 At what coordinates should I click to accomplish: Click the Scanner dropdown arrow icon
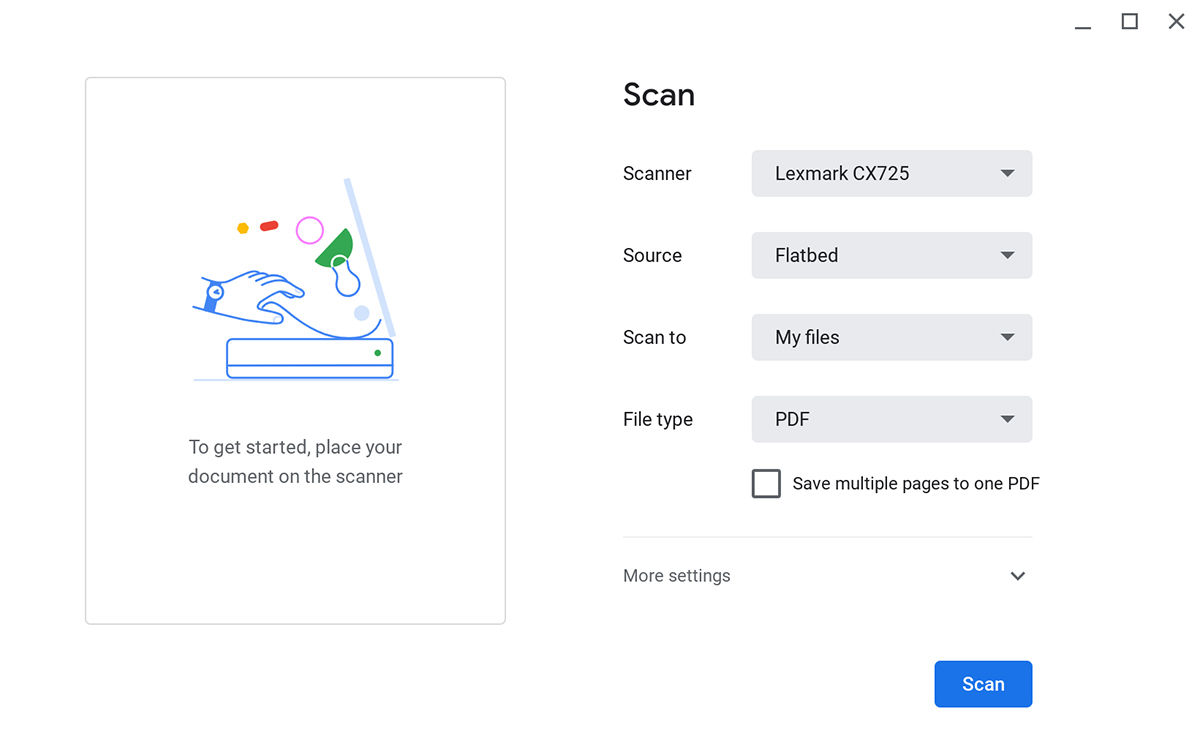[x=1007, y=173]
